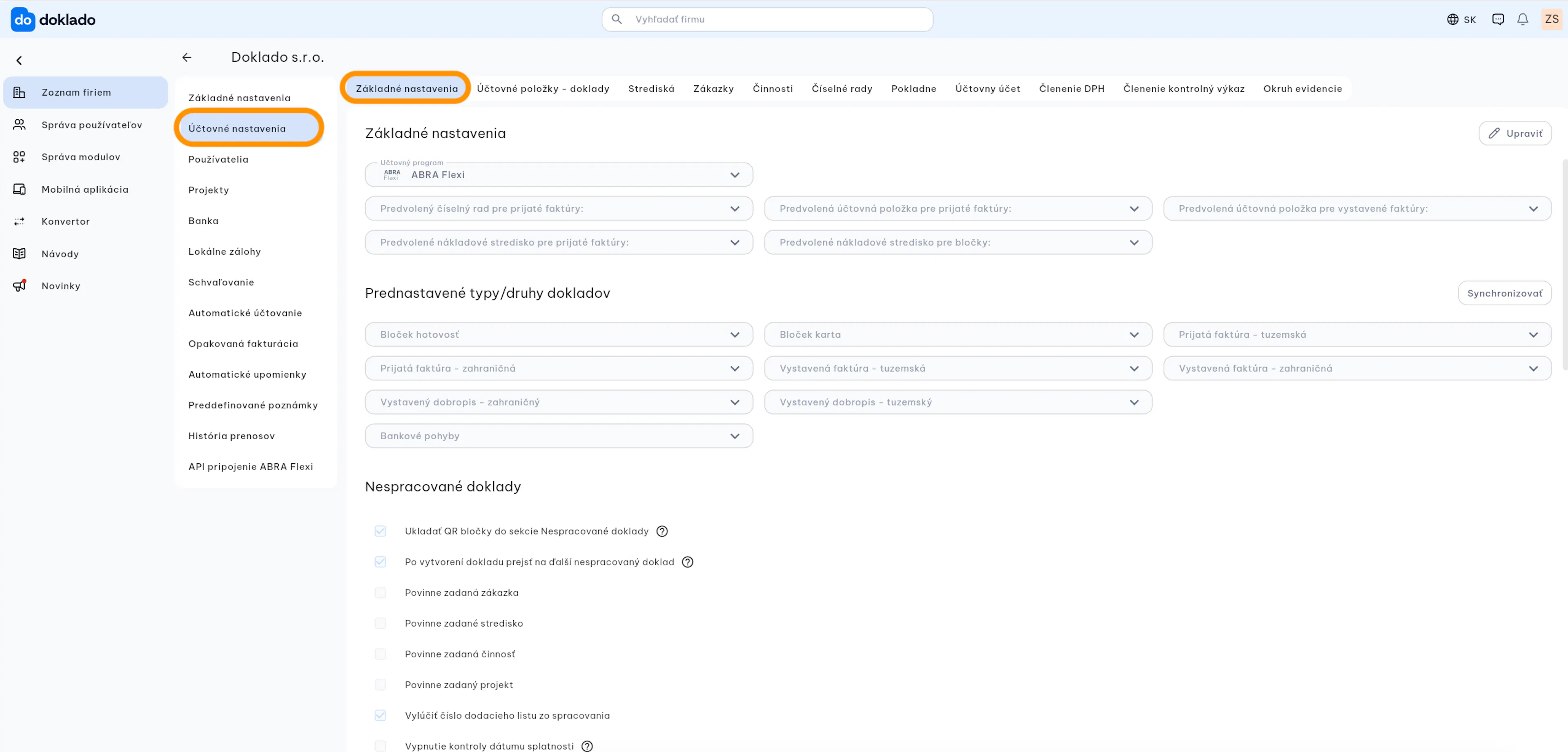Click the Doklado logo icon

tap(23, 20)
